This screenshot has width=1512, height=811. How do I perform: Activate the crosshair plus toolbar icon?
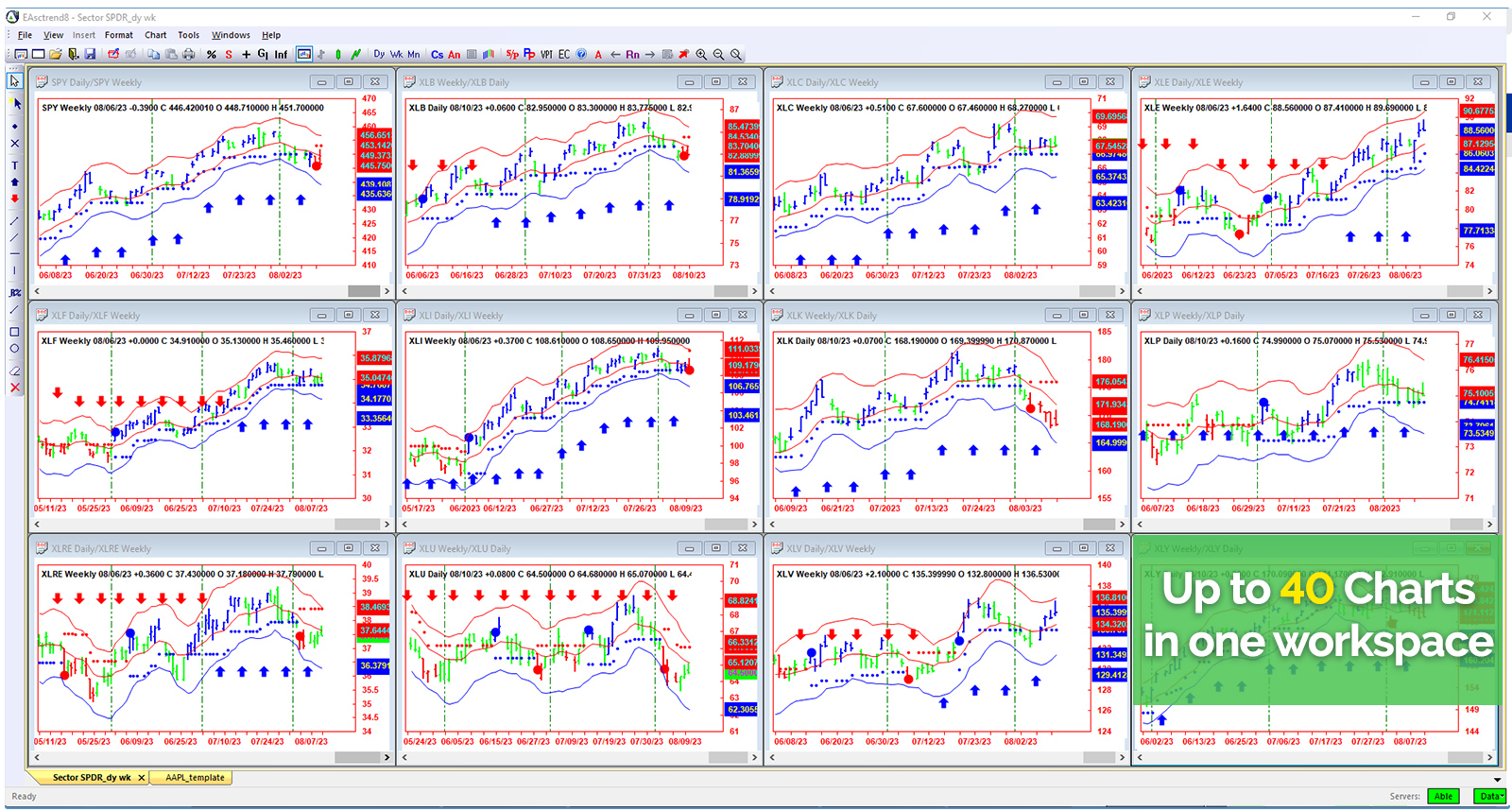click(x=246, y=54)
